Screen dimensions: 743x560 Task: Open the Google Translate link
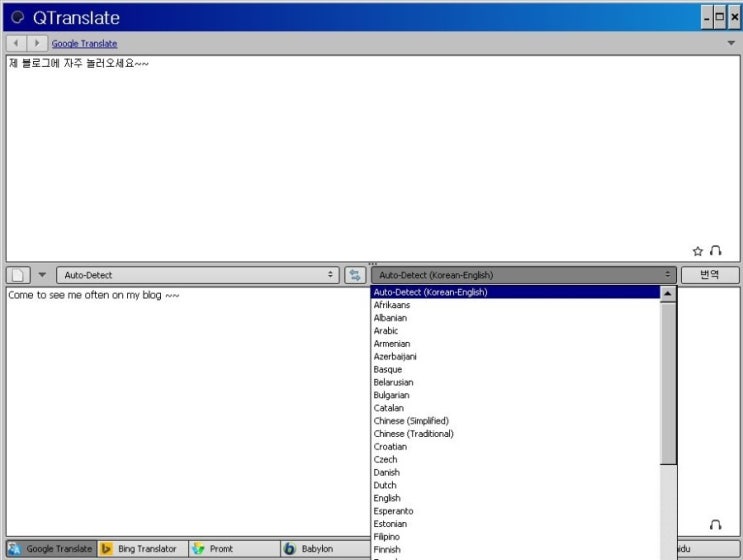tap(84, 44)
